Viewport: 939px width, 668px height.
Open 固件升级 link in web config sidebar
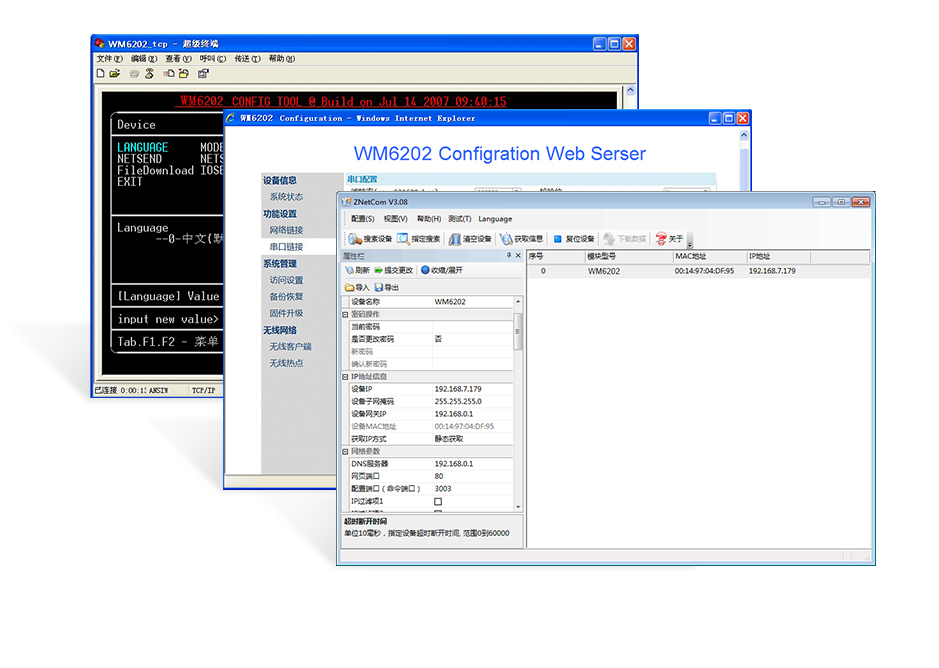[286, 313]
